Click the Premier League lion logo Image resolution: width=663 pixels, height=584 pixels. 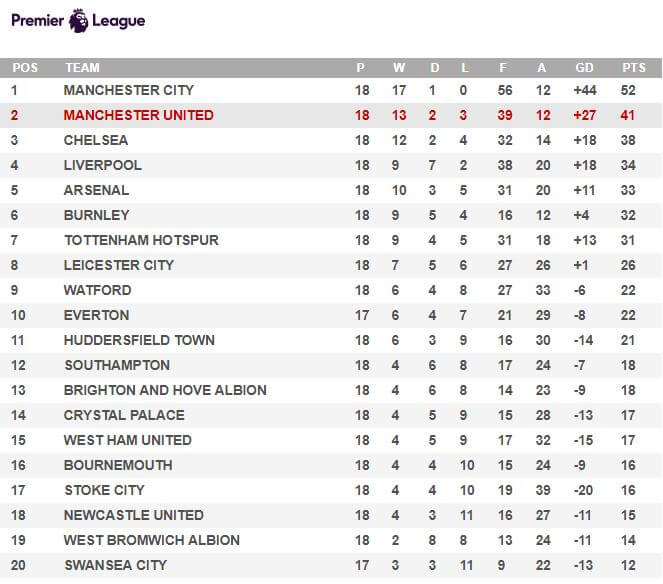[x=79, y=21]
